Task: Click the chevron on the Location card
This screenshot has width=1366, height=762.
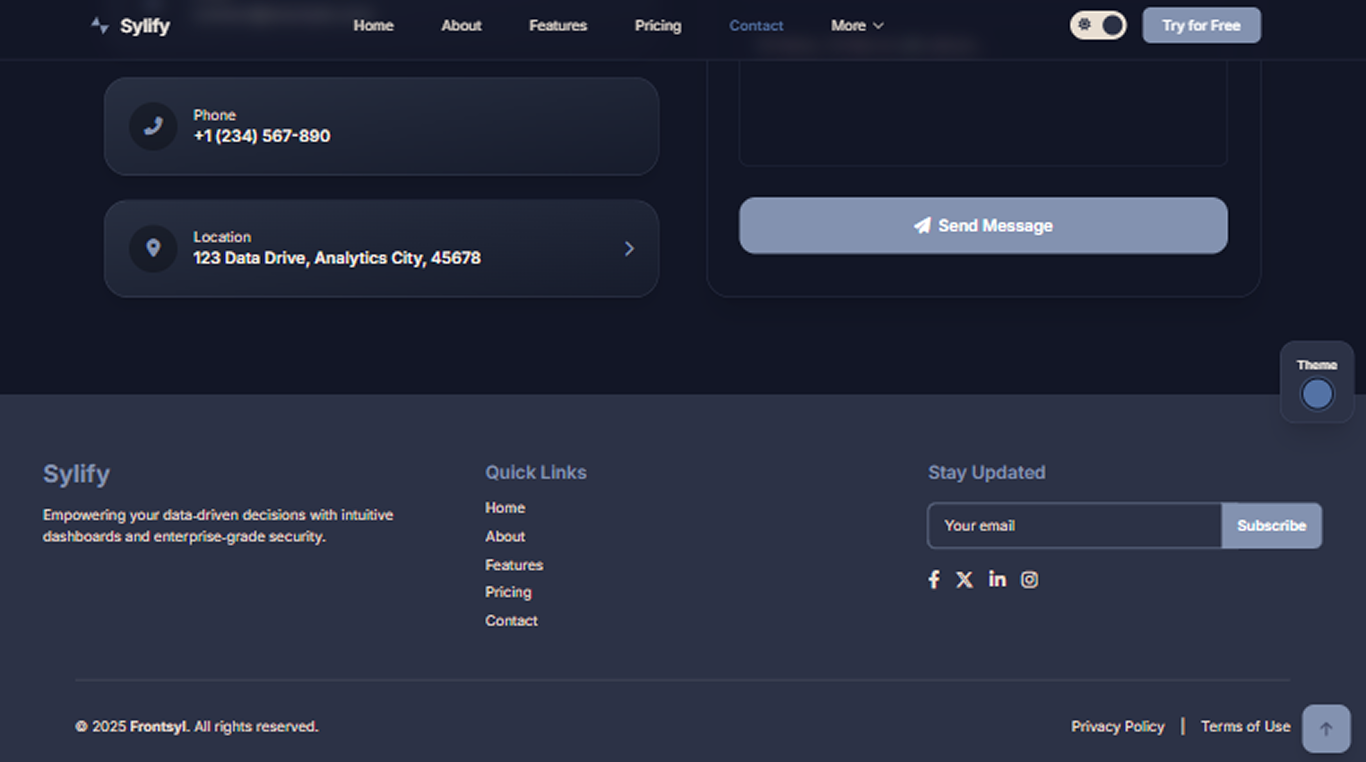Action: coord(629,249)
